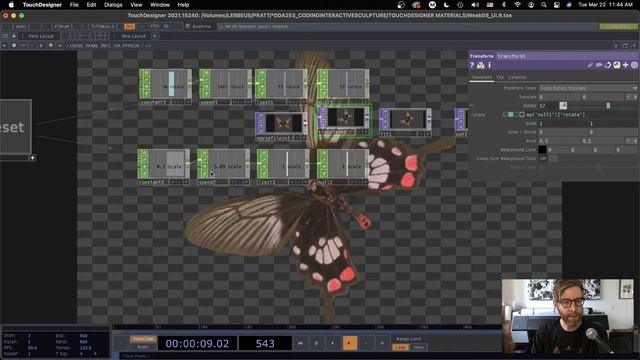Select the New Layout button
Image resolution: width=640 pixels, height=360 pixels.
click(133, 36)
